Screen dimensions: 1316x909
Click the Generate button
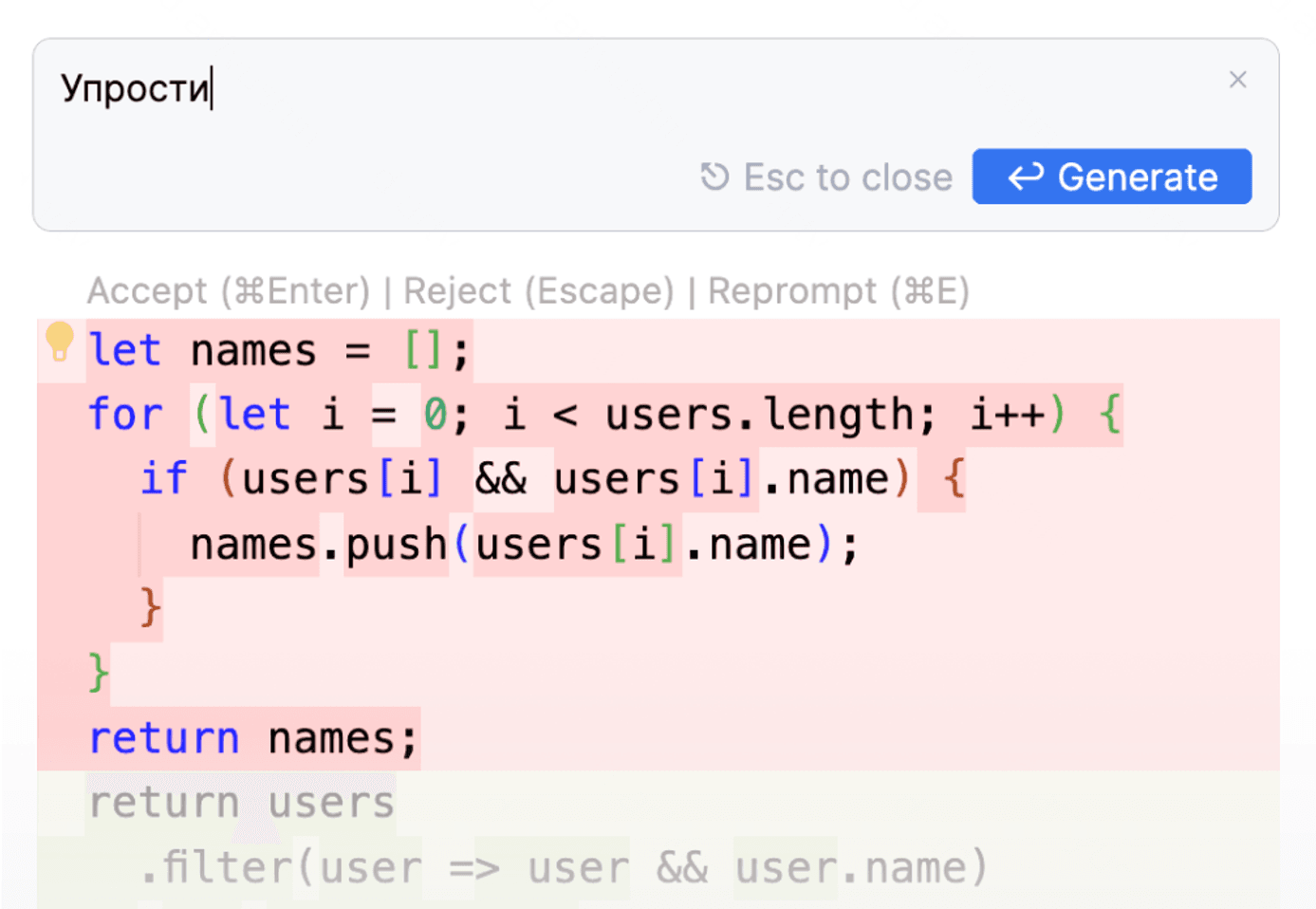1111,176
